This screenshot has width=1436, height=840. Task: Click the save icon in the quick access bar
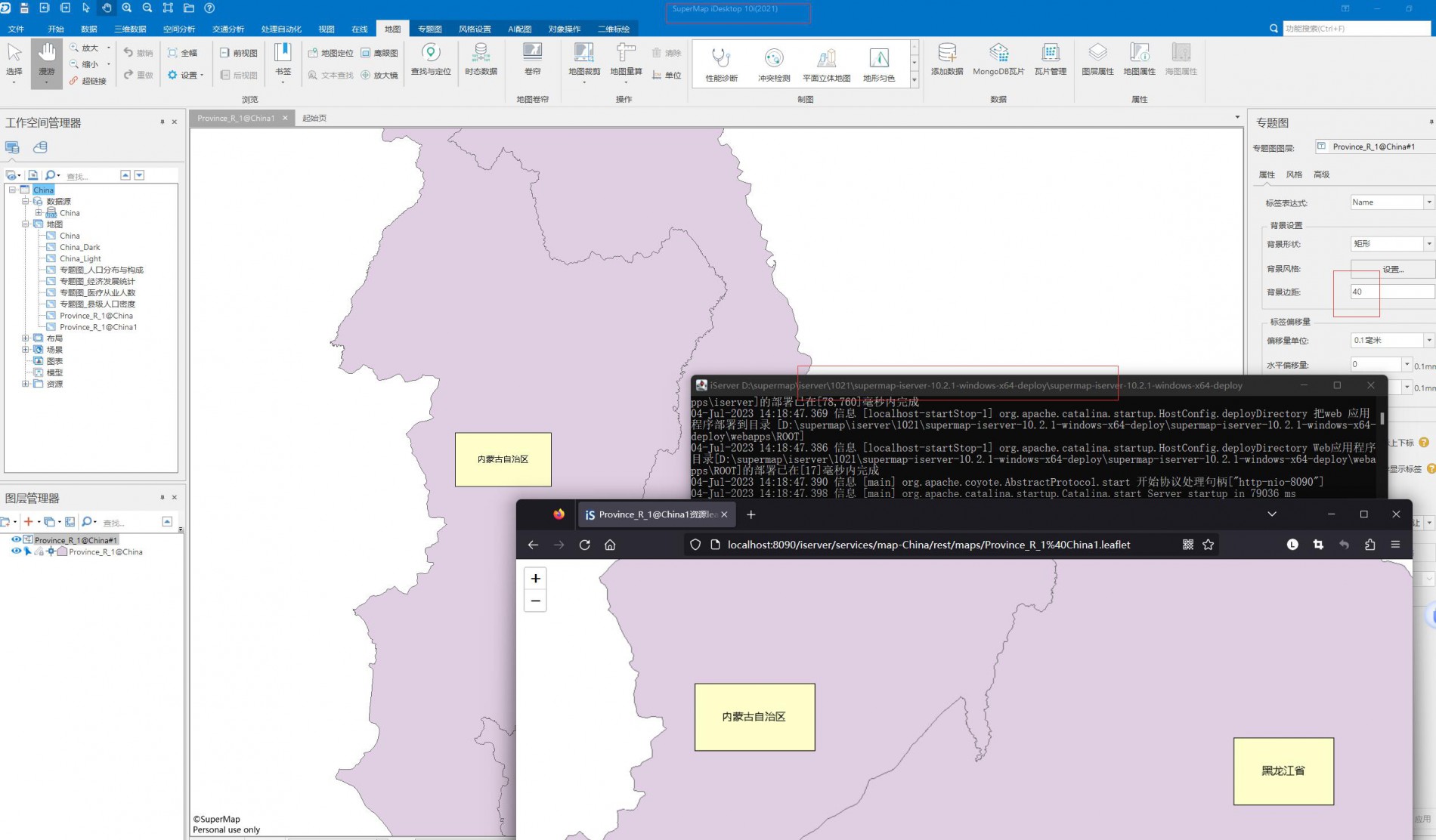click(x=24, y=8)
